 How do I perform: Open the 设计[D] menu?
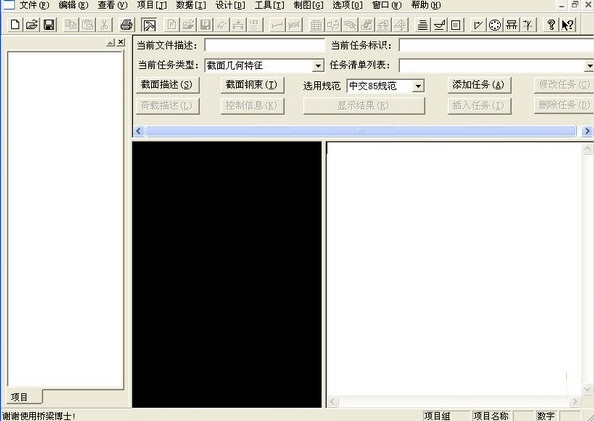point(230,5)
